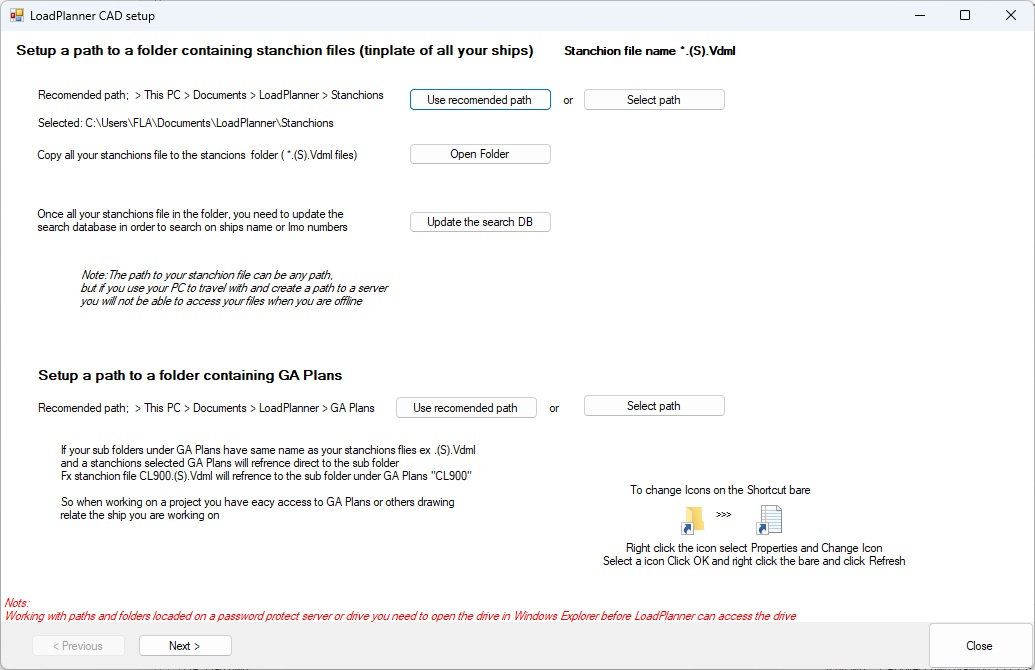Click the Selected stanchions path text
Screen dimensions: 1035x670
(x=185, y=123)
